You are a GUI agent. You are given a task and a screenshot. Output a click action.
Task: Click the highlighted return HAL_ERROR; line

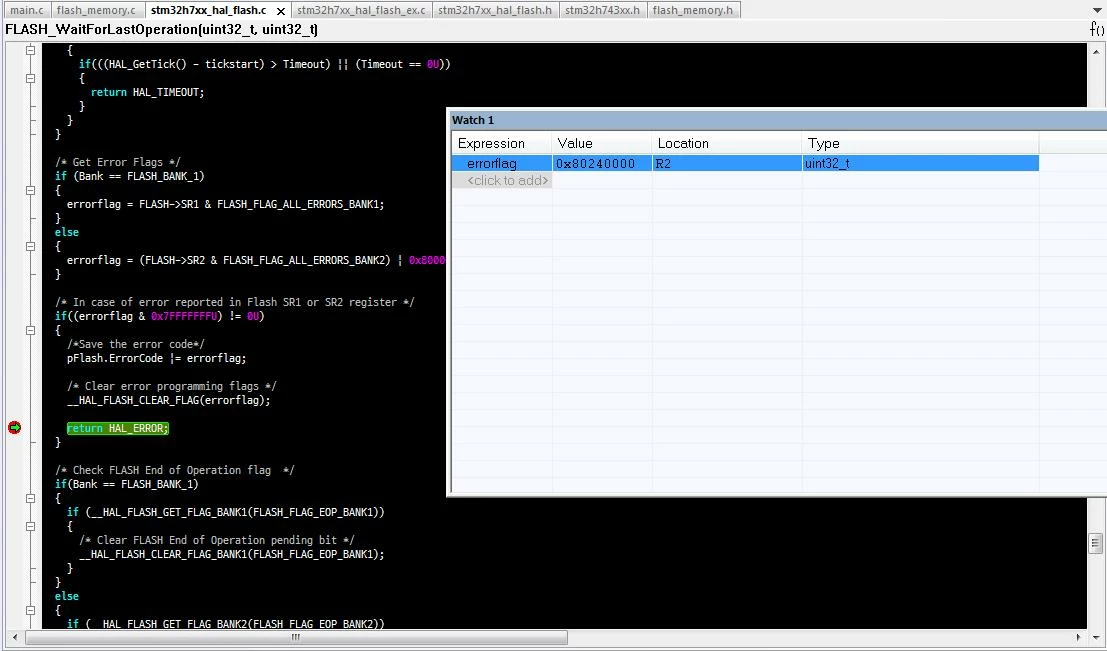click(117, 428)
